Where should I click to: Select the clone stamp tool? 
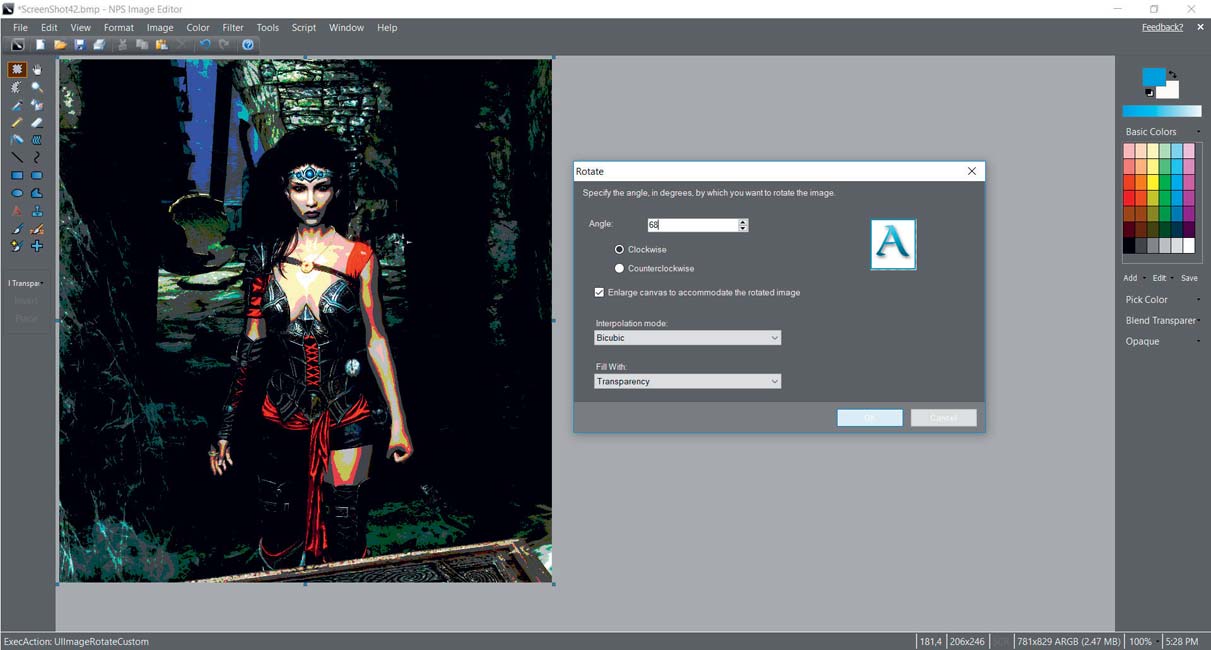(37, 211)
